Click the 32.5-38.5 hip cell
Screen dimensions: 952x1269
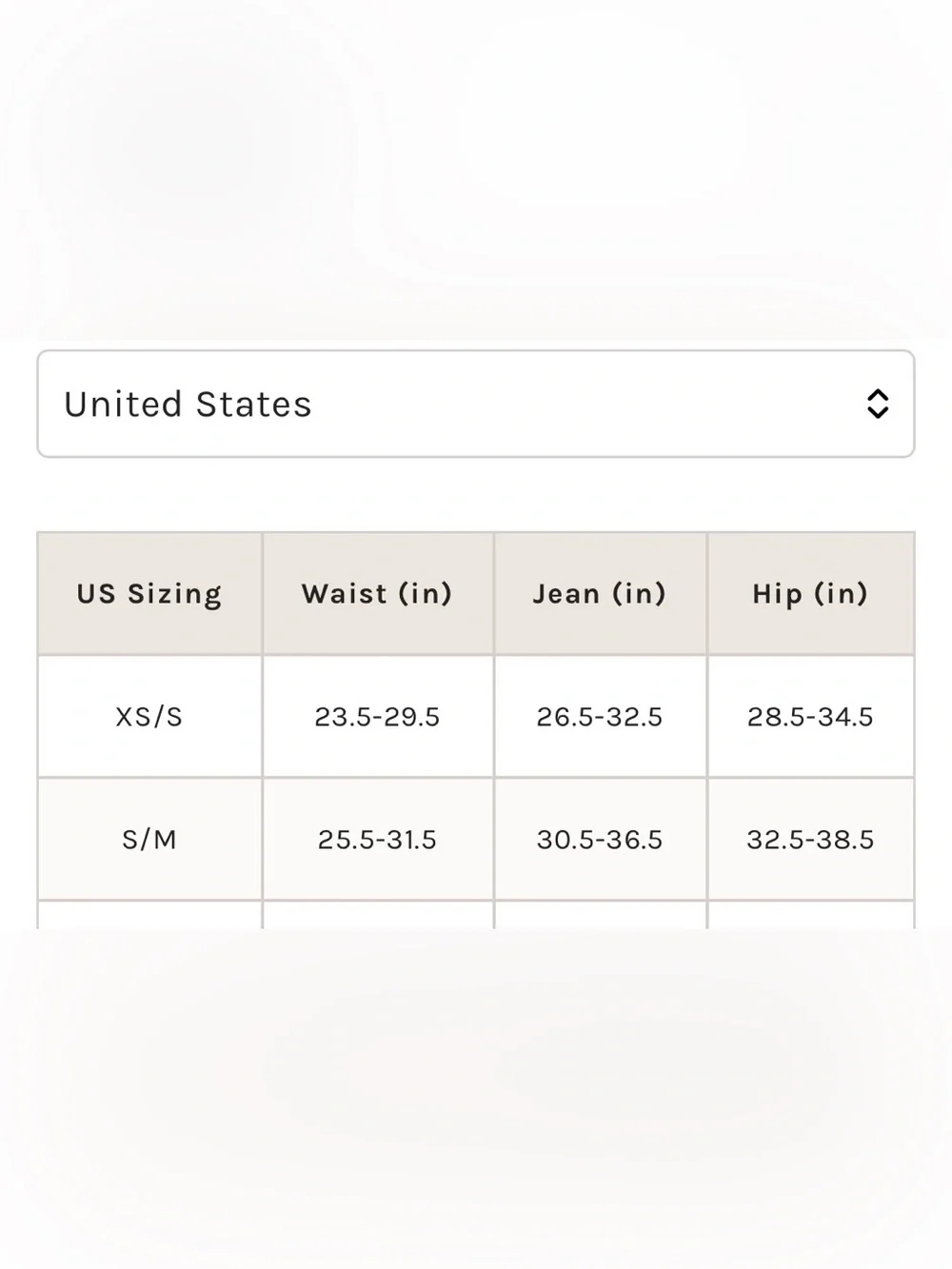point(811,839)
